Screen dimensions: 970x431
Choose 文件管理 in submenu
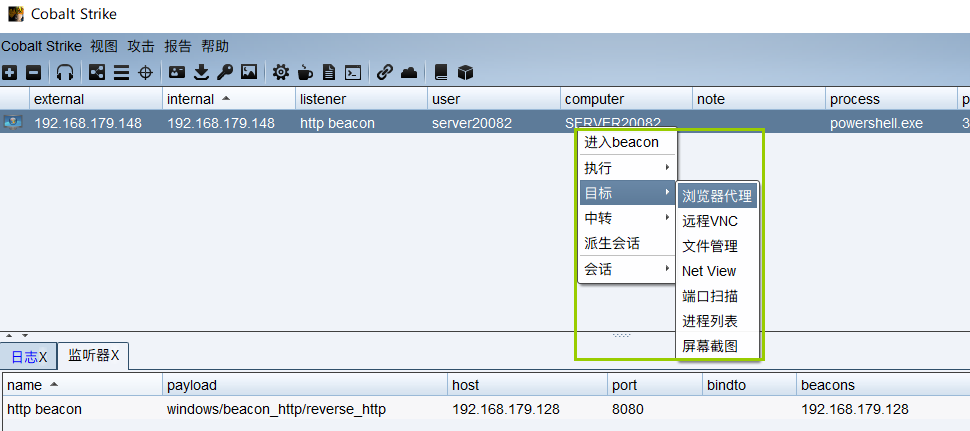[717, 246]
